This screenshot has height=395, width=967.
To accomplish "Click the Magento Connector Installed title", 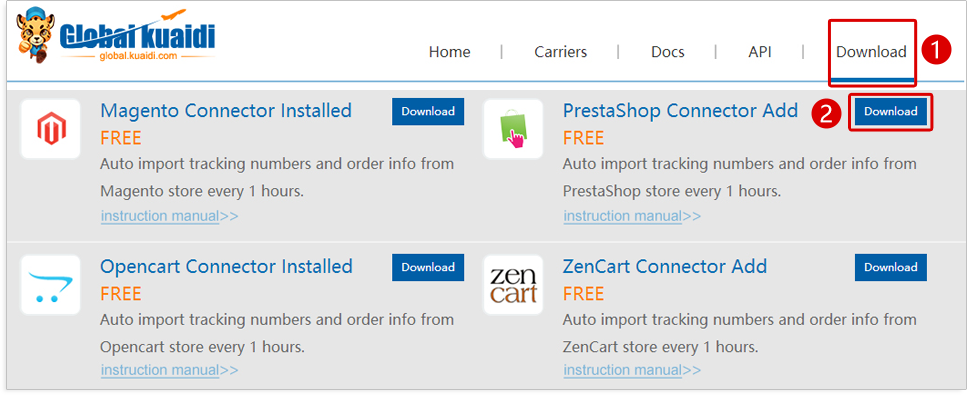I will (226, 110).
